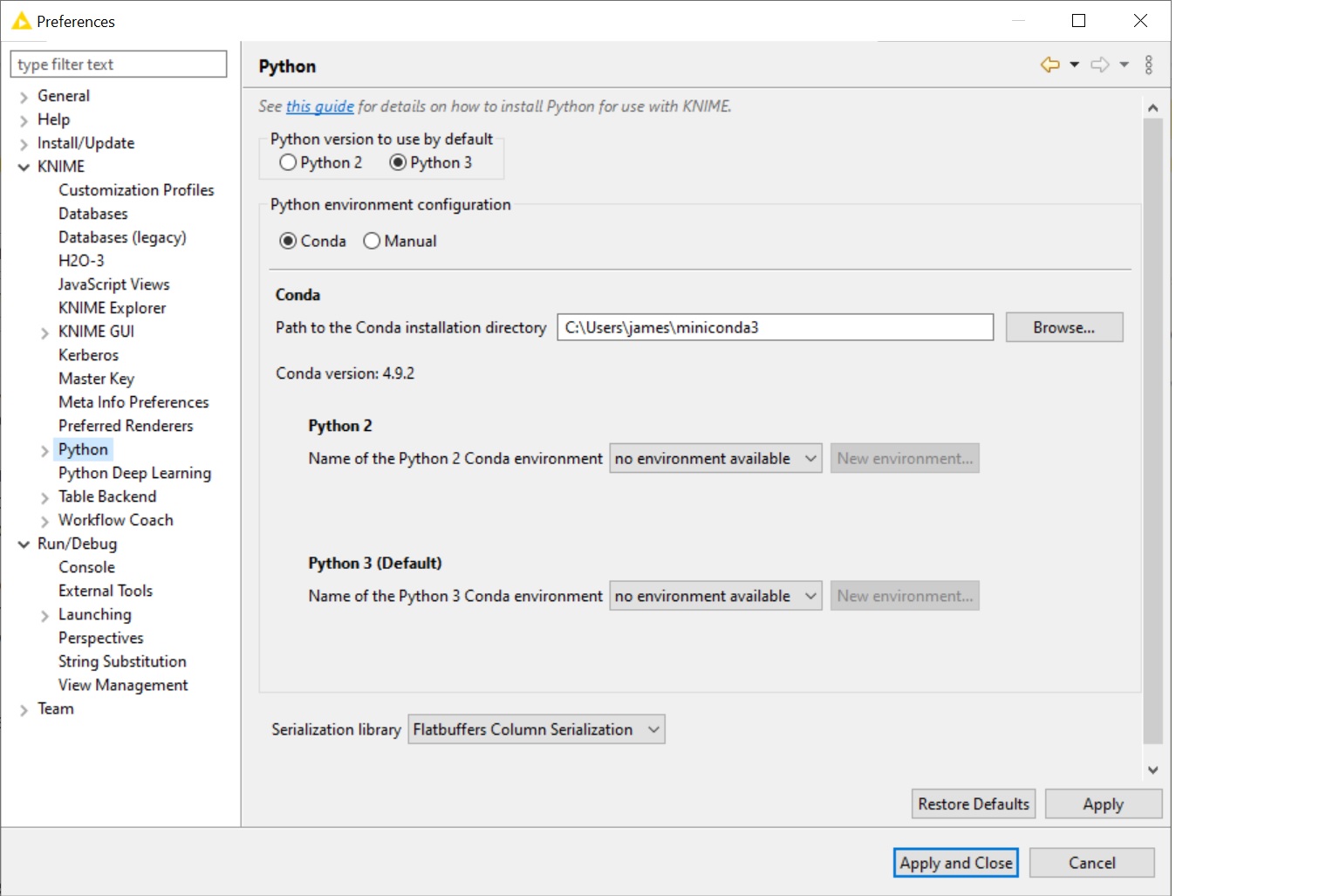Open Meta Info Preferences

pyautogui.click(x=133, y=402)
